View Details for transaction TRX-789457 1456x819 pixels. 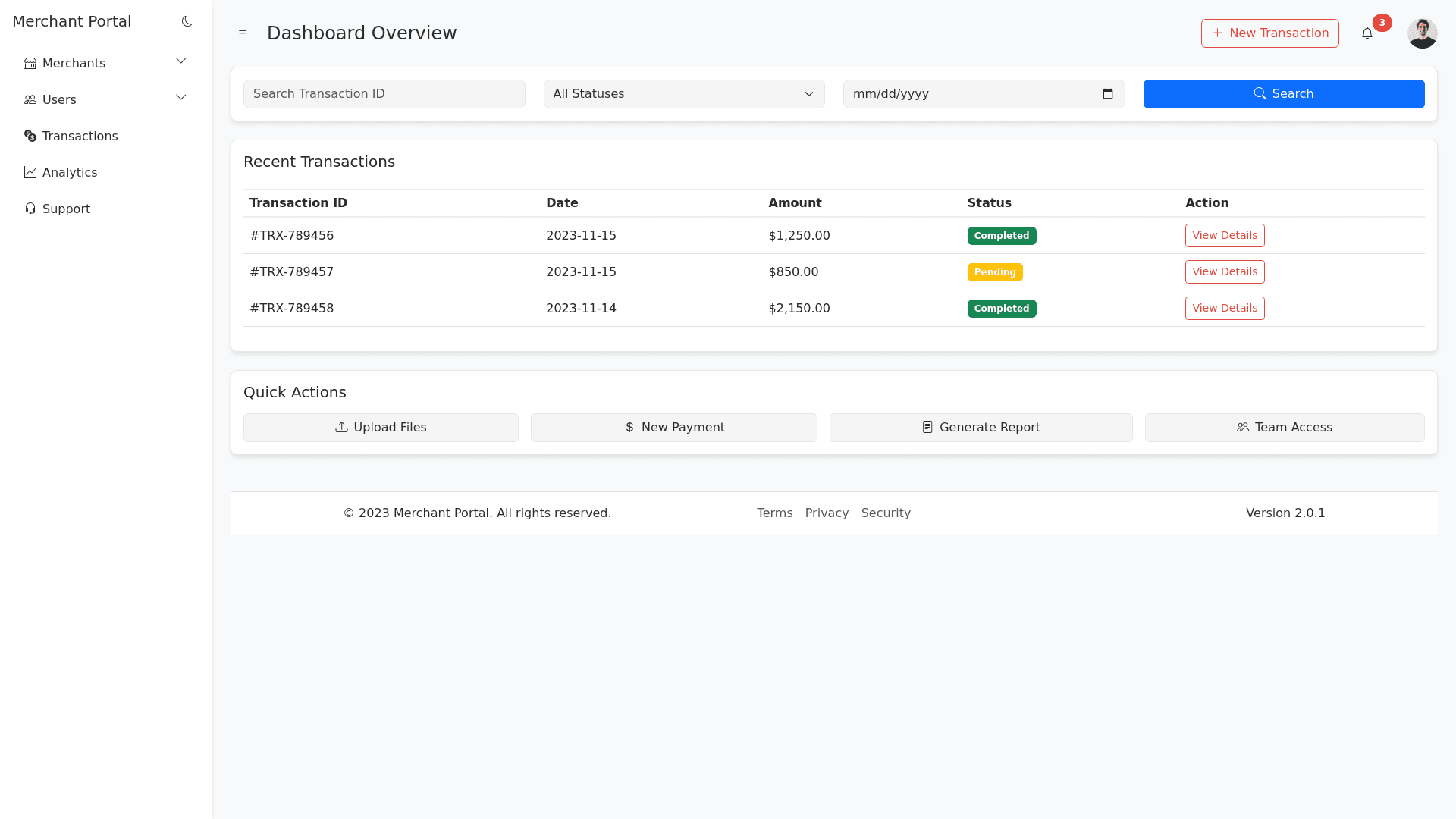pos(1224,271)
